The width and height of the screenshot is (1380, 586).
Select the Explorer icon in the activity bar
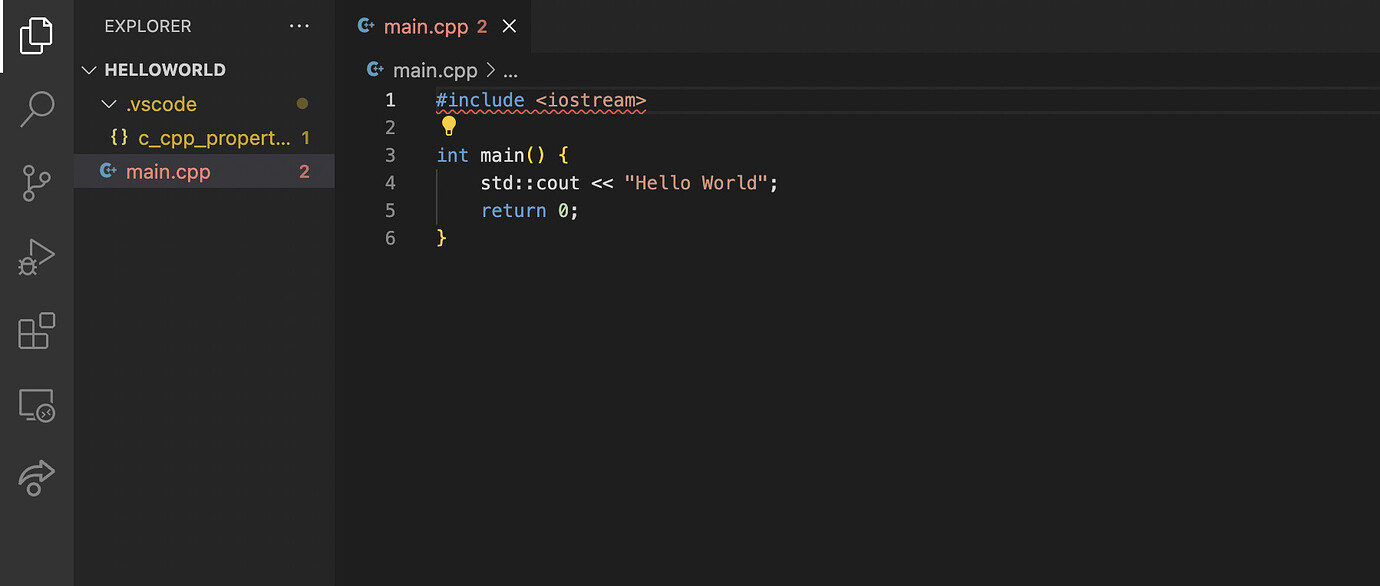coord(36,36)
